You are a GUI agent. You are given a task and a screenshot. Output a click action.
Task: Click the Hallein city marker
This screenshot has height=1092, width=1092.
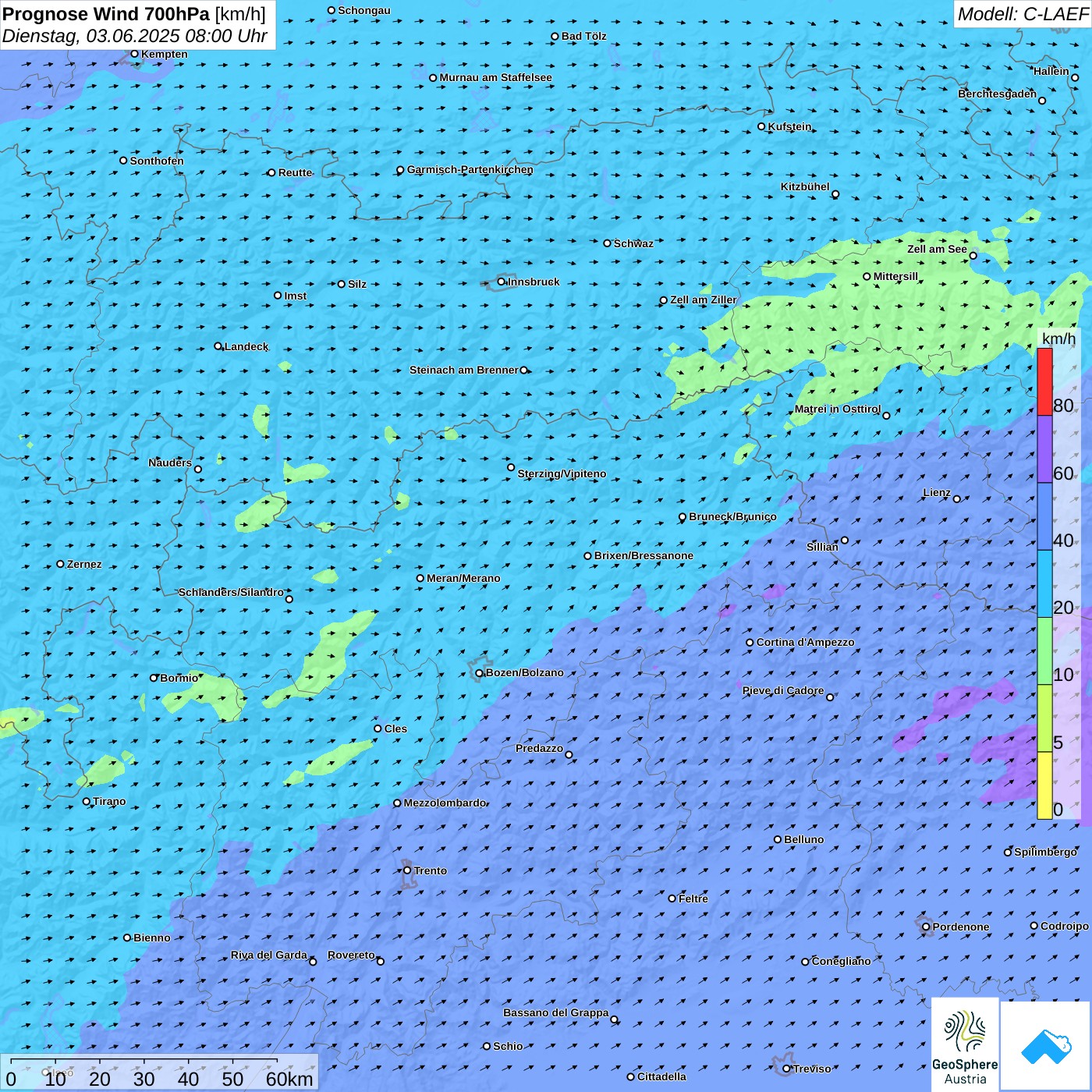point(1075,77)
